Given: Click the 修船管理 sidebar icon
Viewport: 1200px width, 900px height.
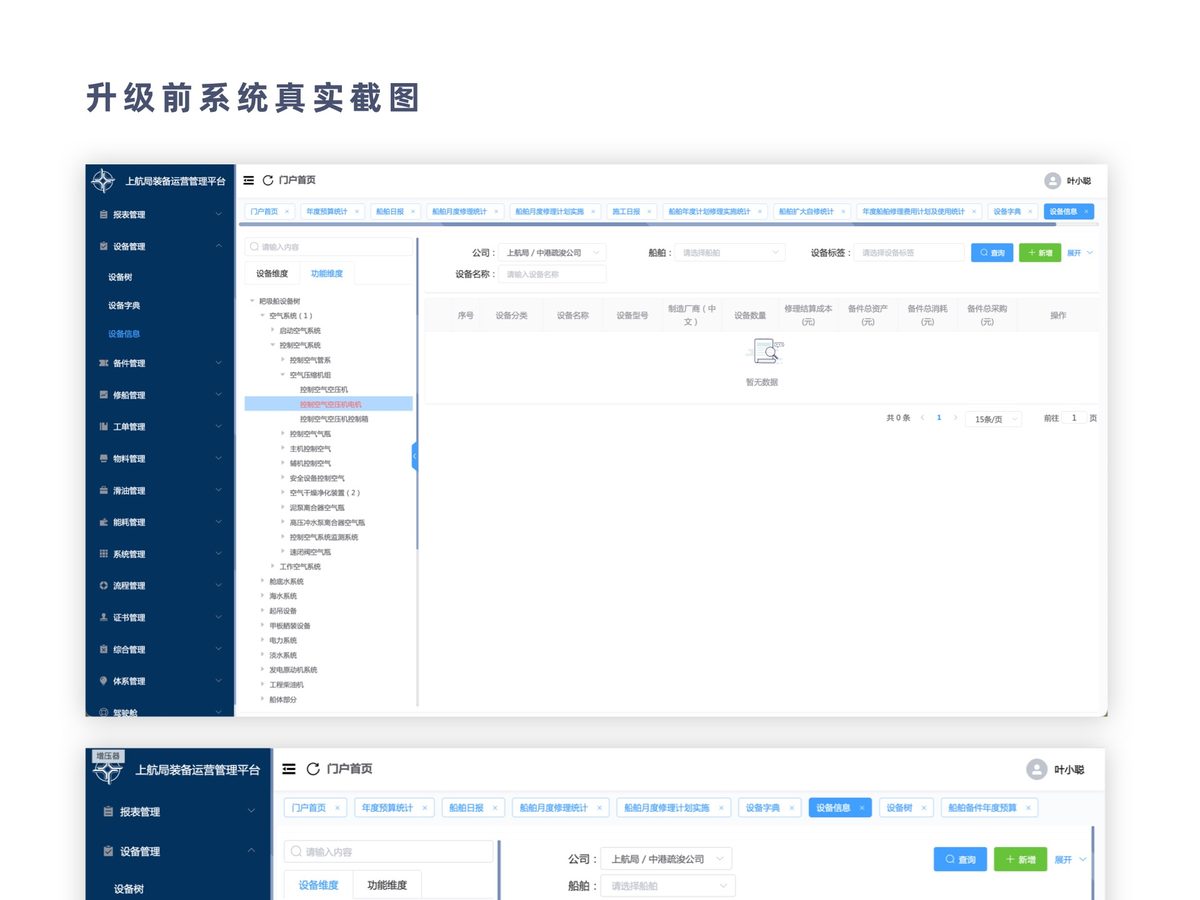Looking at the screenshot, I should [104, 395].
